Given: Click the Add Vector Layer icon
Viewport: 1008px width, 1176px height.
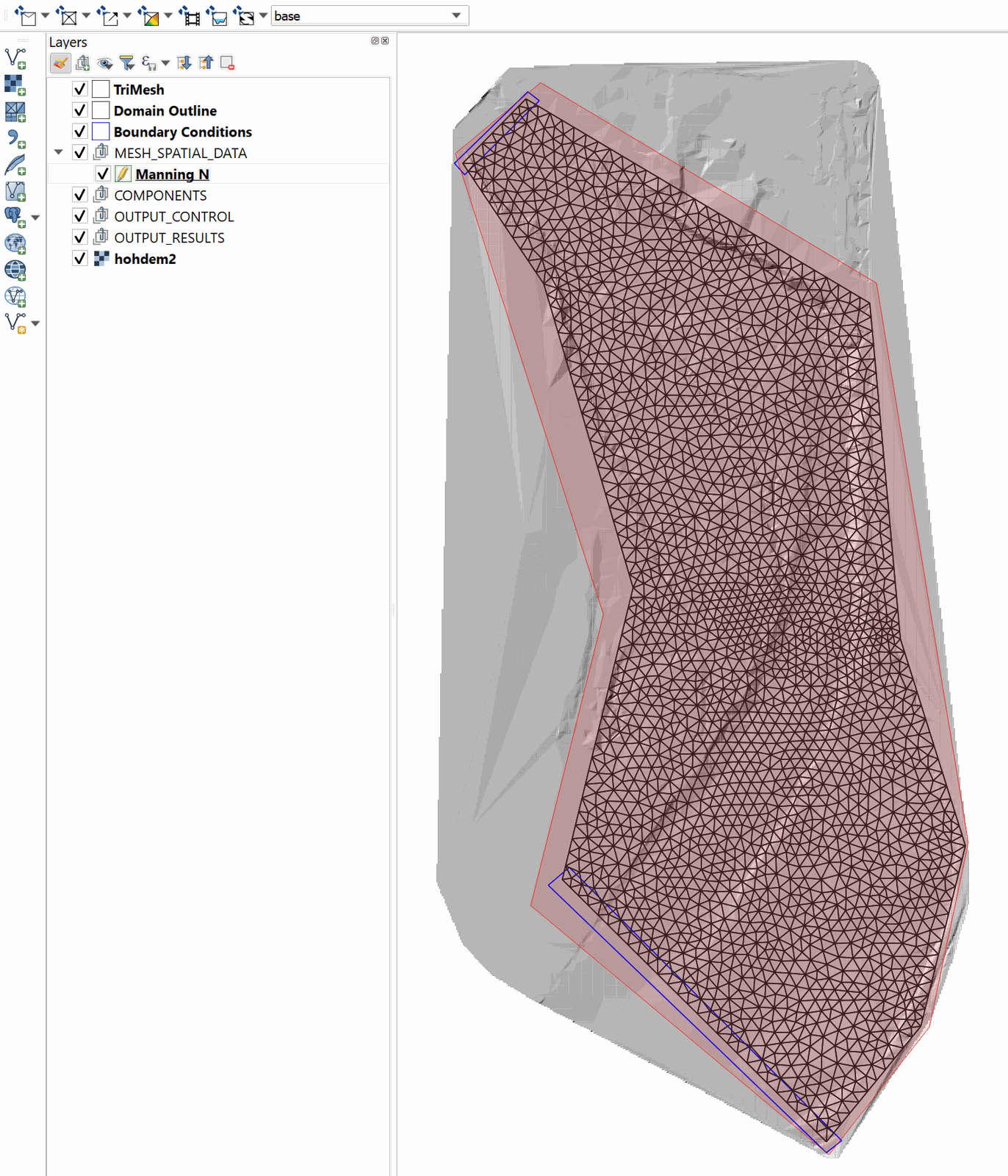Looking at the screenshot, I should pos(15,58).
